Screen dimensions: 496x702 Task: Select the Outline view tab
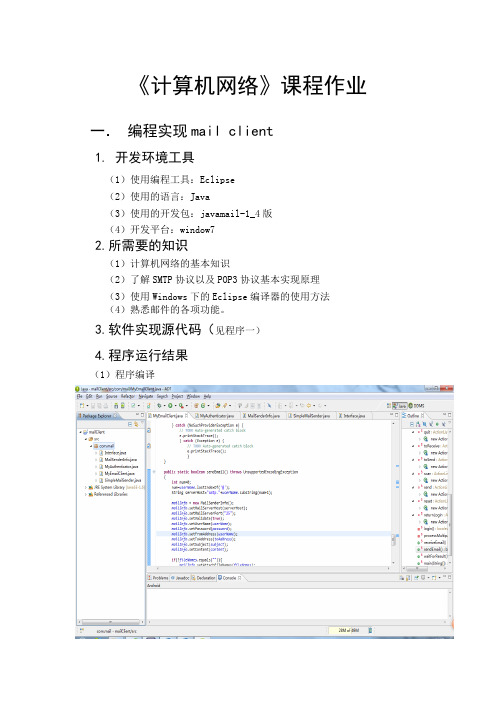point(412,416)
